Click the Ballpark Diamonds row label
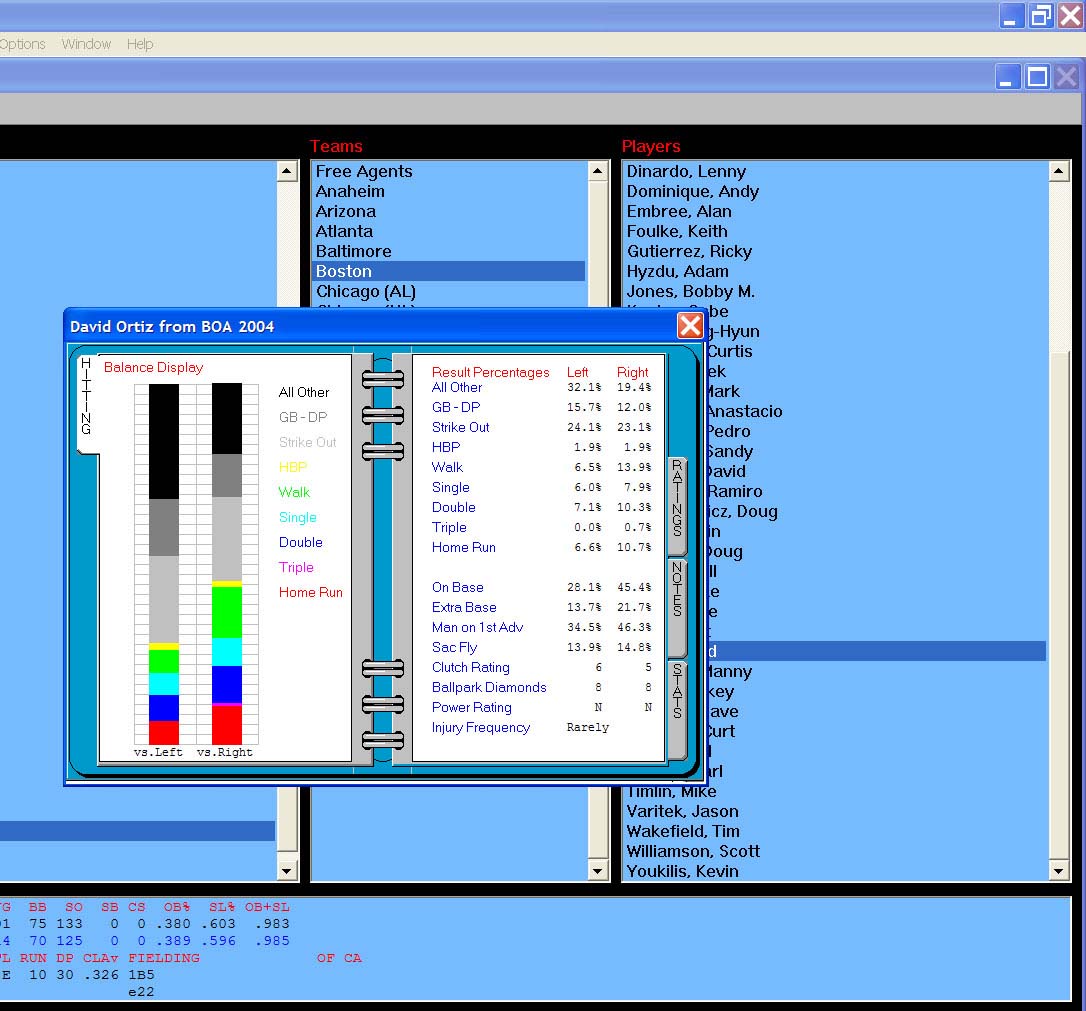 [489, 688]
